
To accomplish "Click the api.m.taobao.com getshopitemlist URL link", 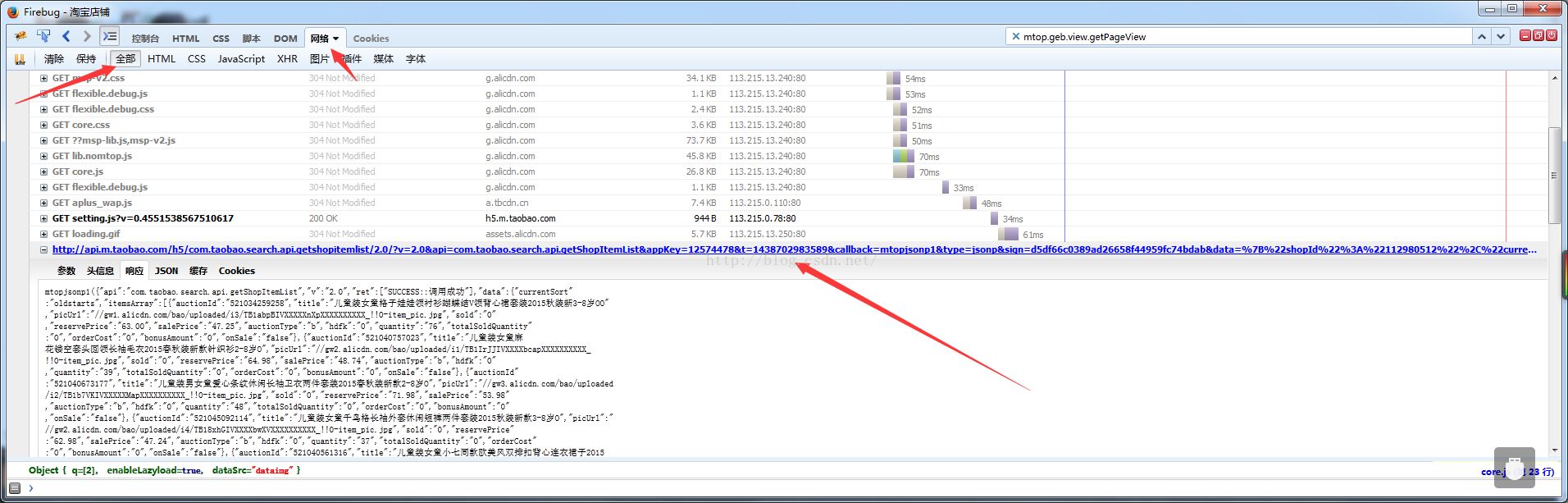I will pos(795,249).
